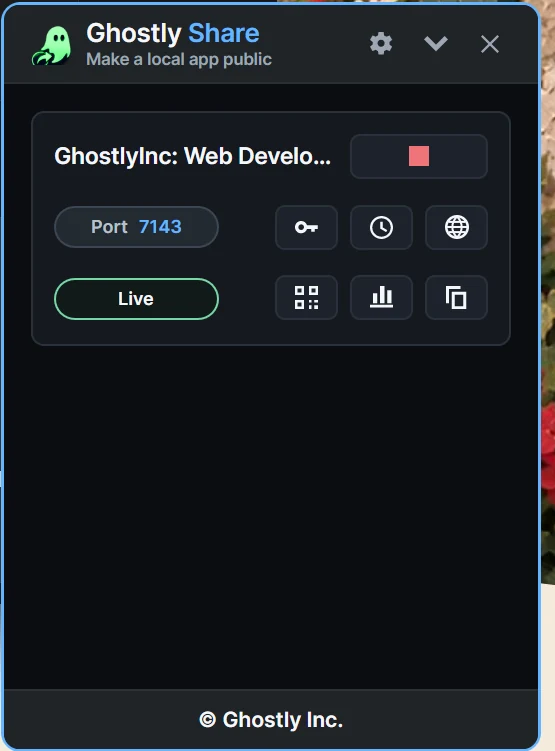Click 'Make a local app public' subtitle

(179, 59)
